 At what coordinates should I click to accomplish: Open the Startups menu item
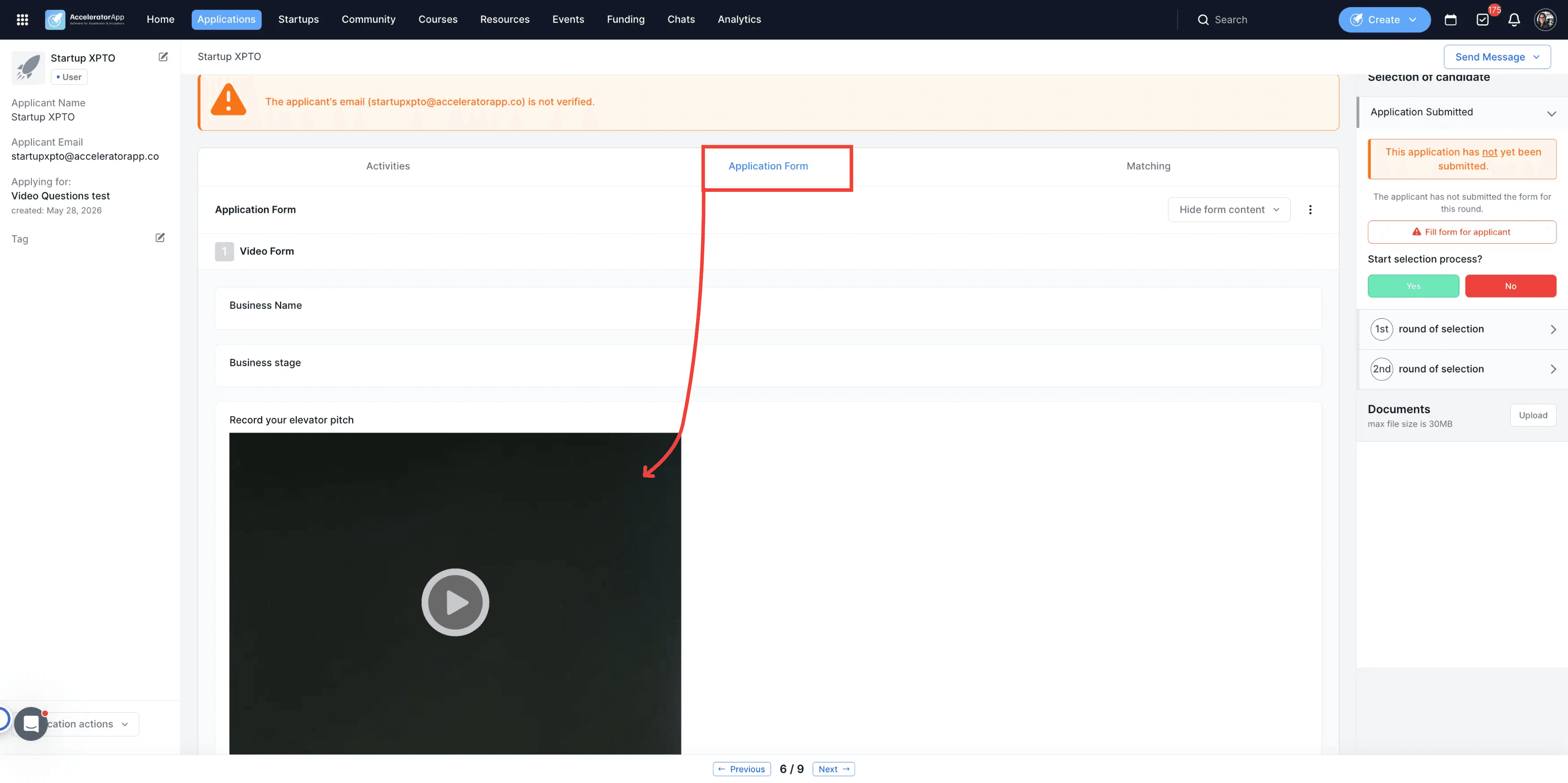coord(298,19)
